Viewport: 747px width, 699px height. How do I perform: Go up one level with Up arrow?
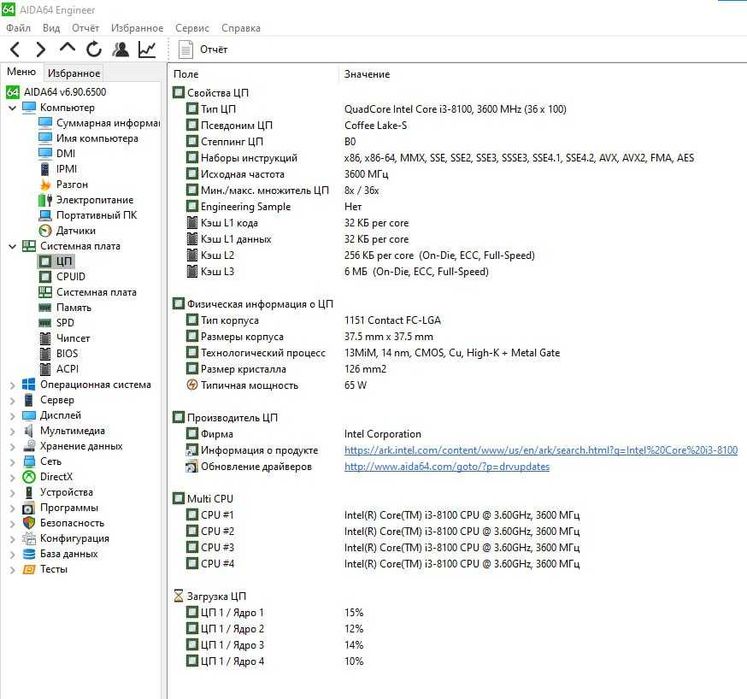pyautogui.click(x=67, y=48)
